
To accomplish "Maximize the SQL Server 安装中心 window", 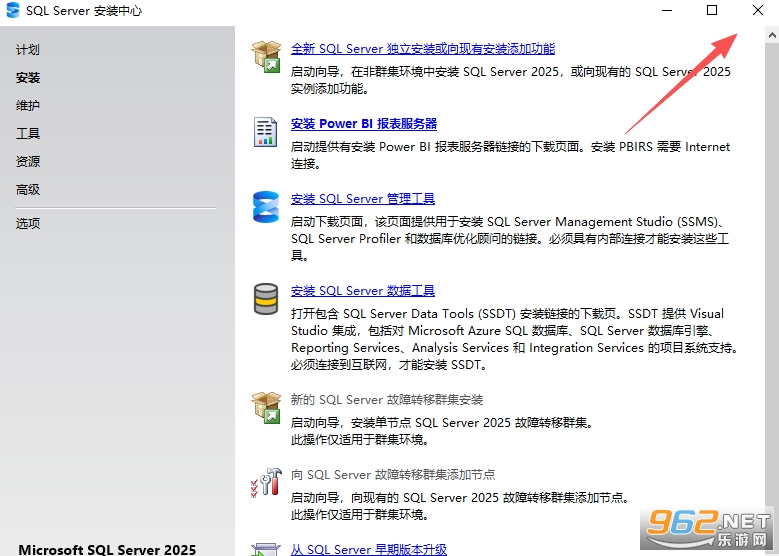I will [712, 10].
